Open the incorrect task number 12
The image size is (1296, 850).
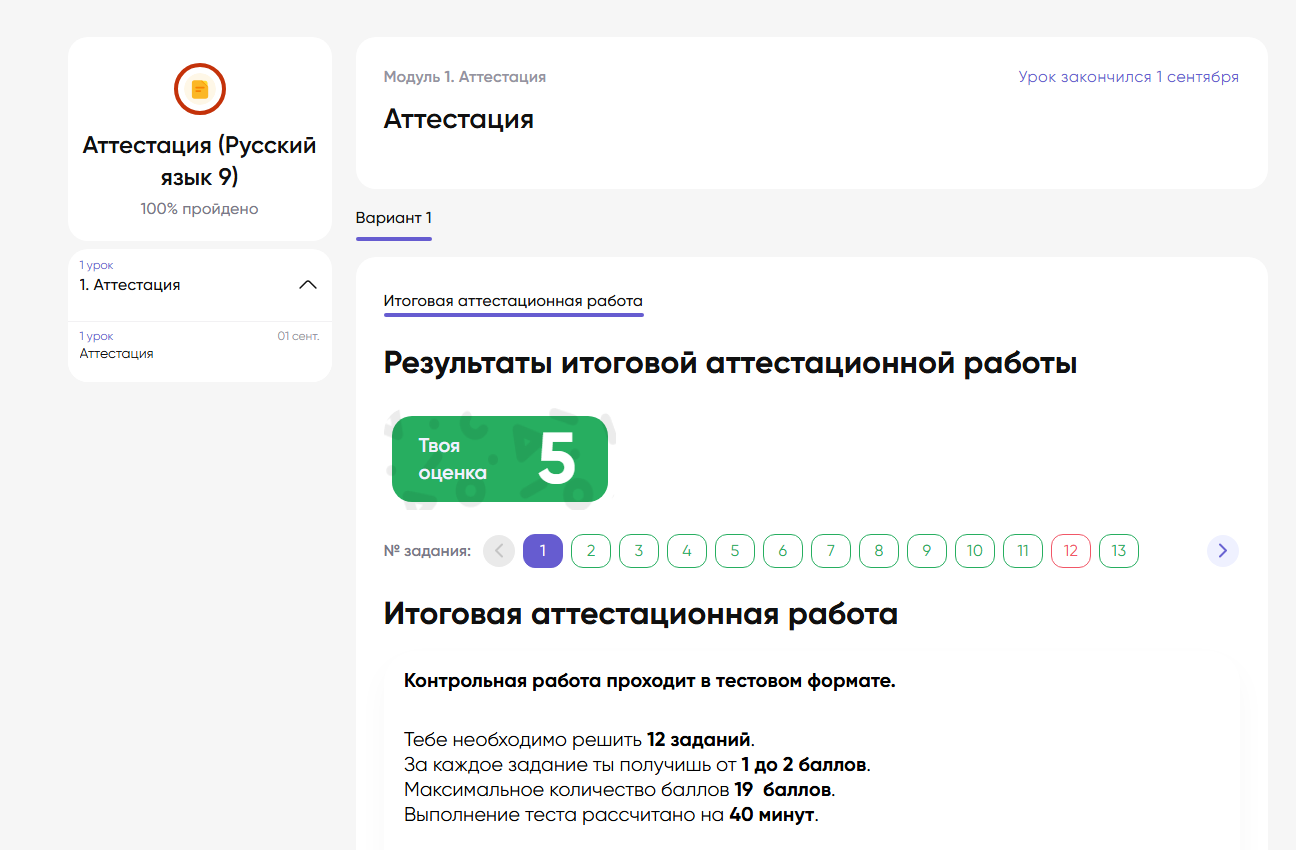pyautogui.click(x=1071, y=551)
